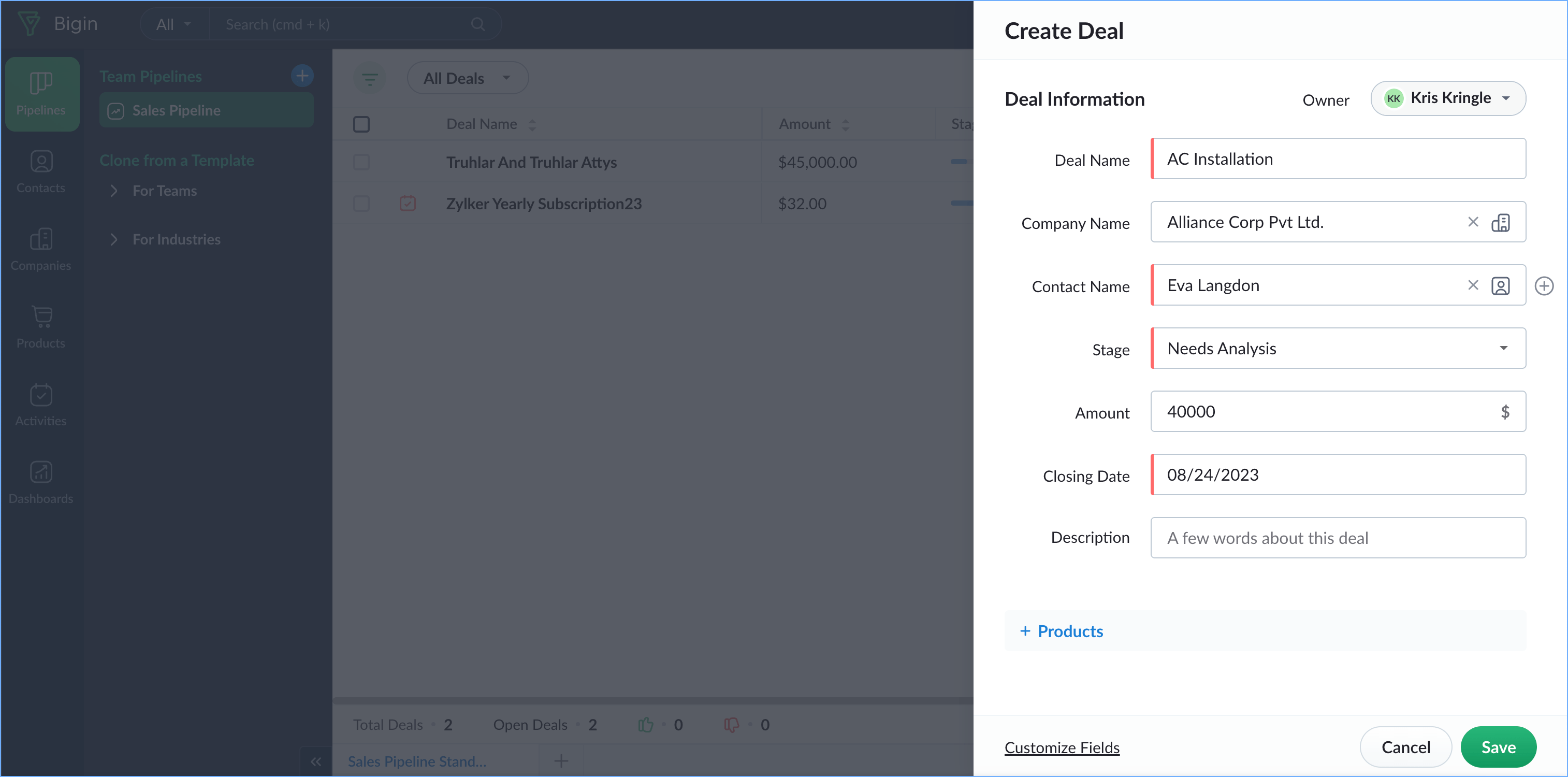Open the deals filter icon

pos(370,78)
